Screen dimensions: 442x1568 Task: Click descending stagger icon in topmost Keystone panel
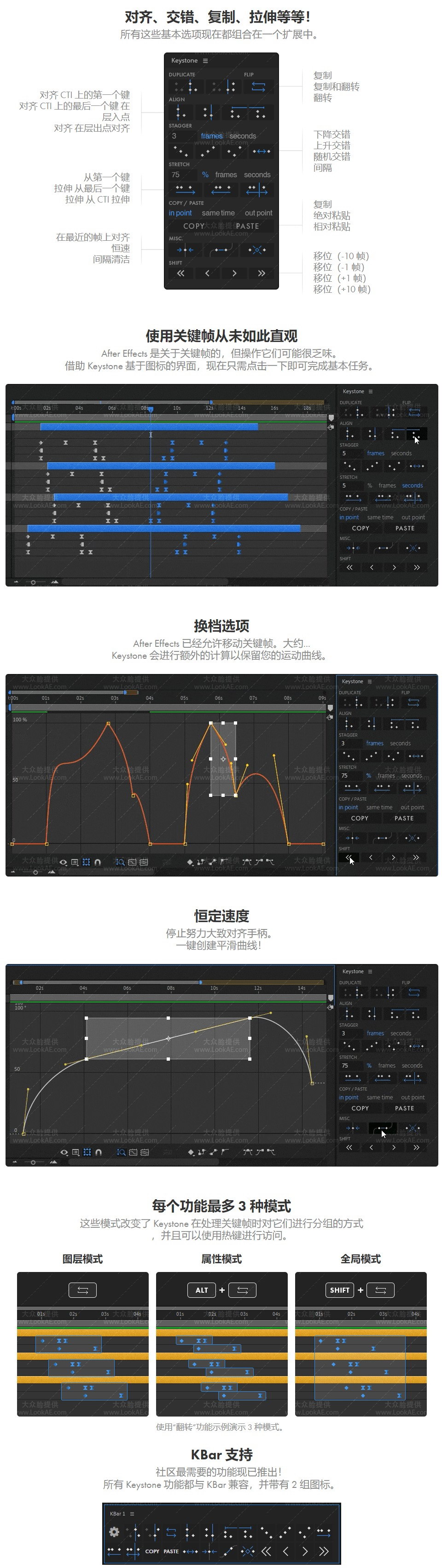click(181, 151)
